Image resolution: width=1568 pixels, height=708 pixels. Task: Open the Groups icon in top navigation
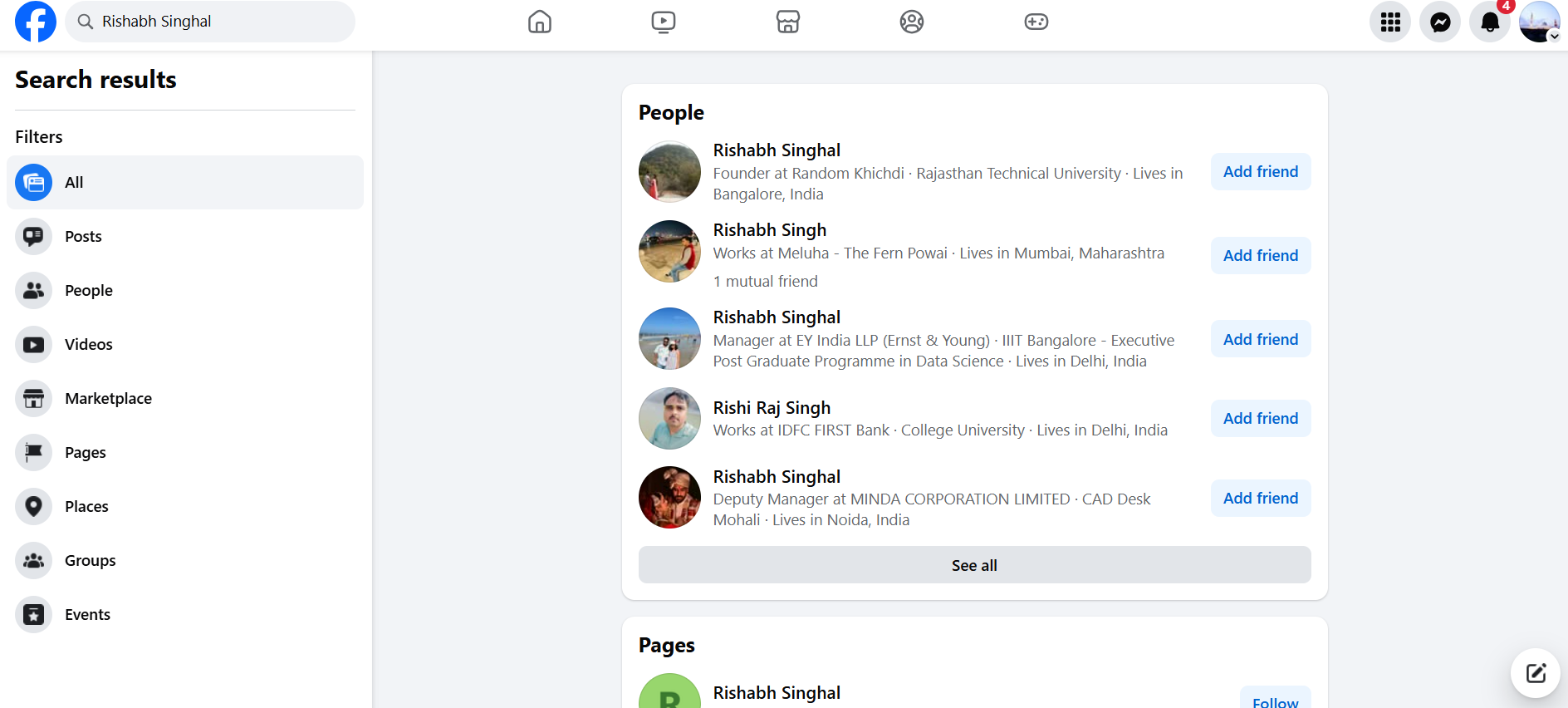[x=912, y=22]
